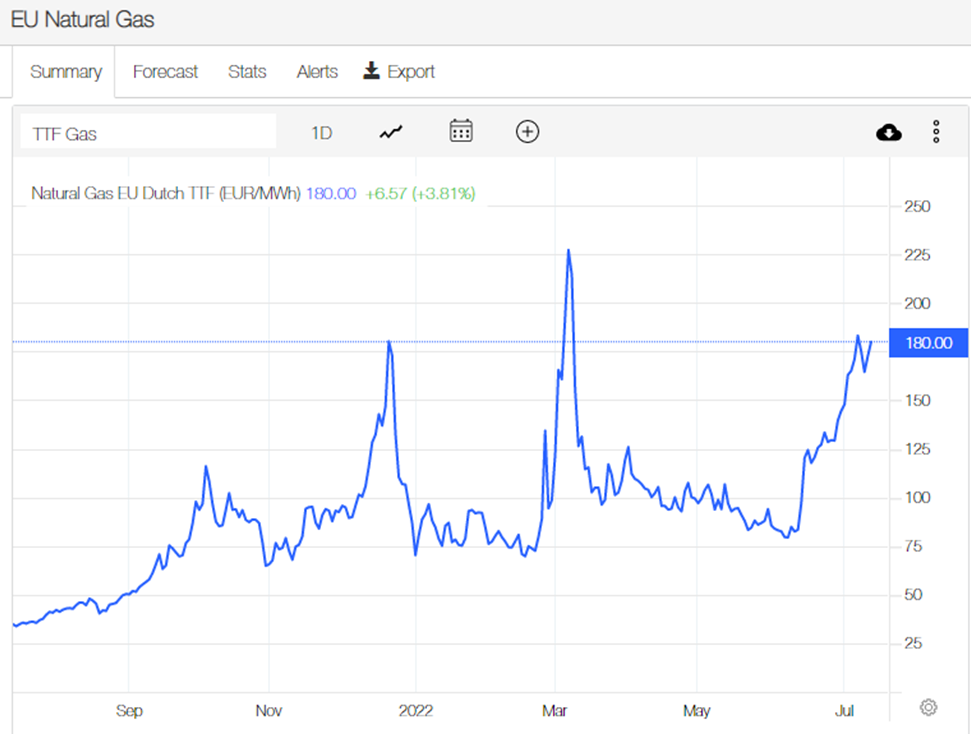Viewport: 971px width, 734px height.
Task: Click the March price peak on chart
Action: click(568, 250)
